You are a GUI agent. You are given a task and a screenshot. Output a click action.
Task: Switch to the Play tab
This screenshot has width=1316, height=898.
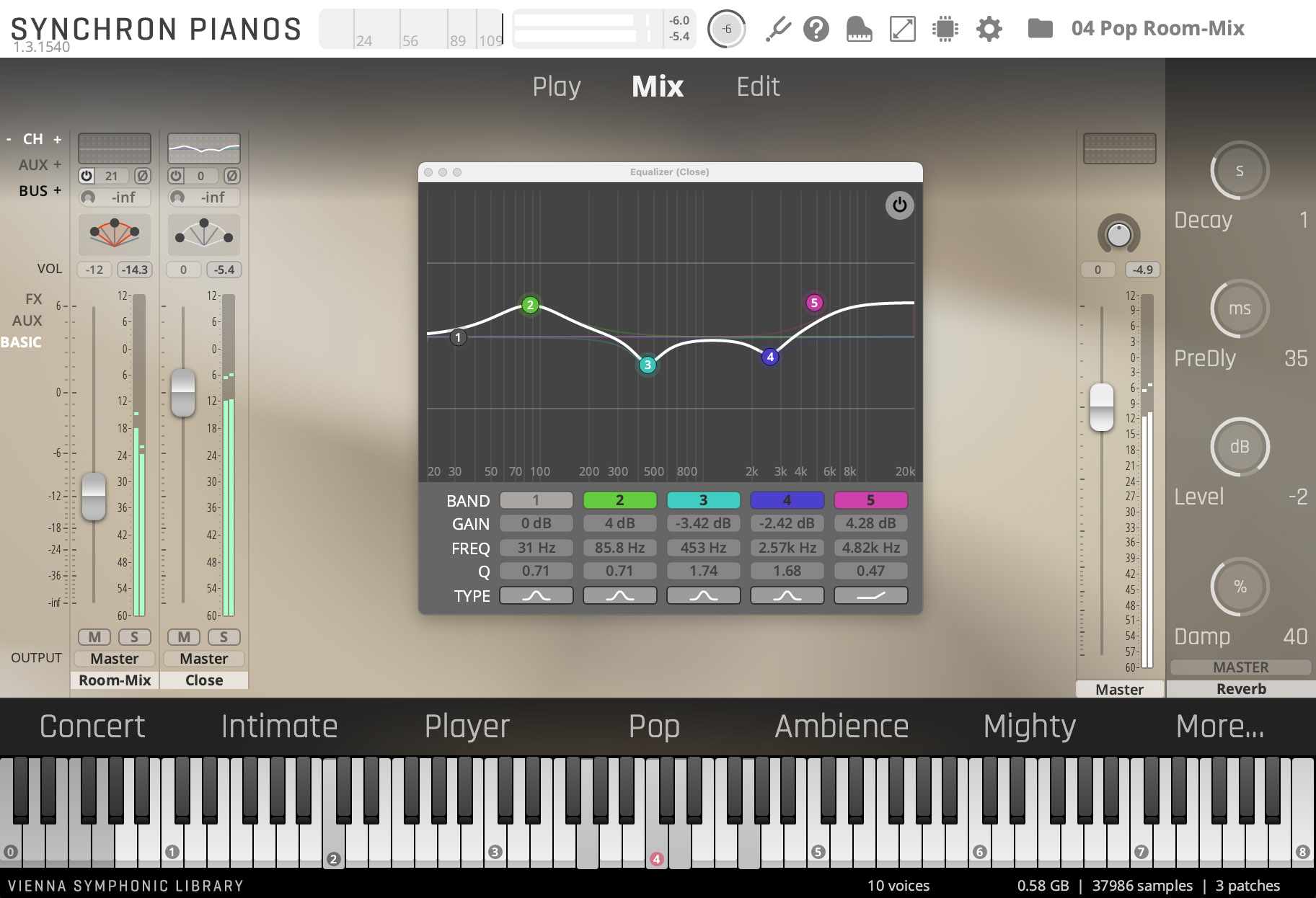tap(556, 86)
